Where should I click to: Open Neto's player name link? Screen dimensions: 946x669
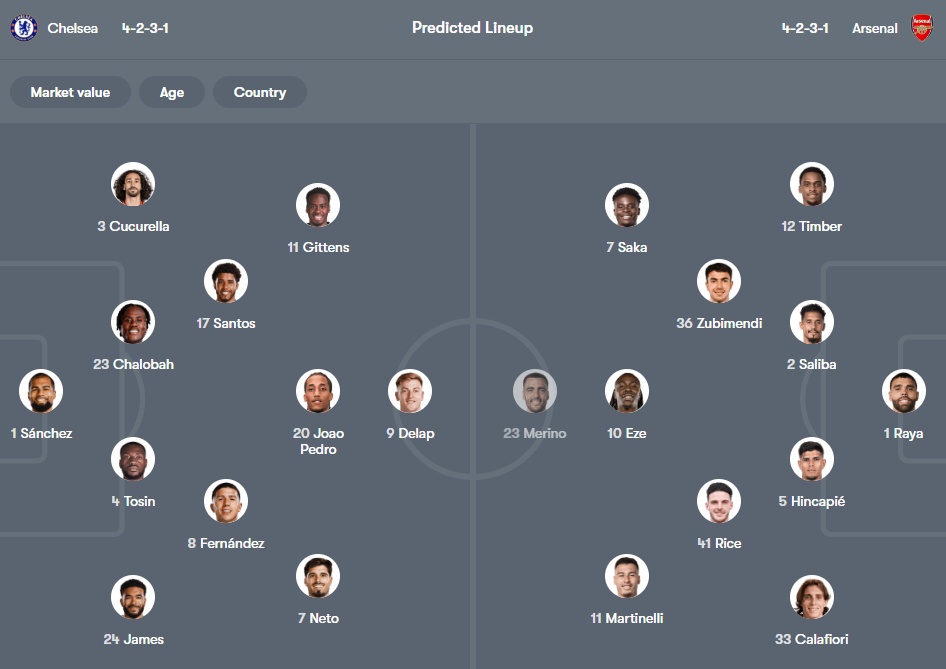(318, 618)
